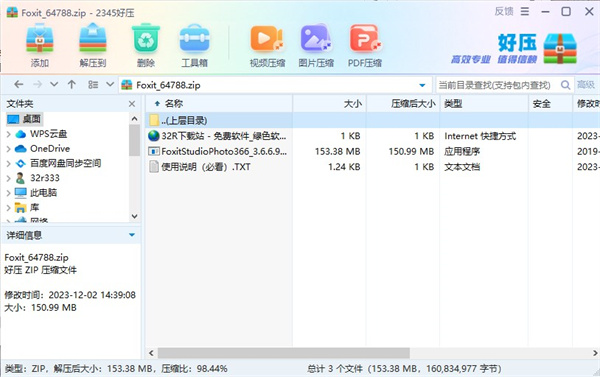
Task: Click the 1.24 KB size cell
Action: pyautogui.click(x=344, y=167)
